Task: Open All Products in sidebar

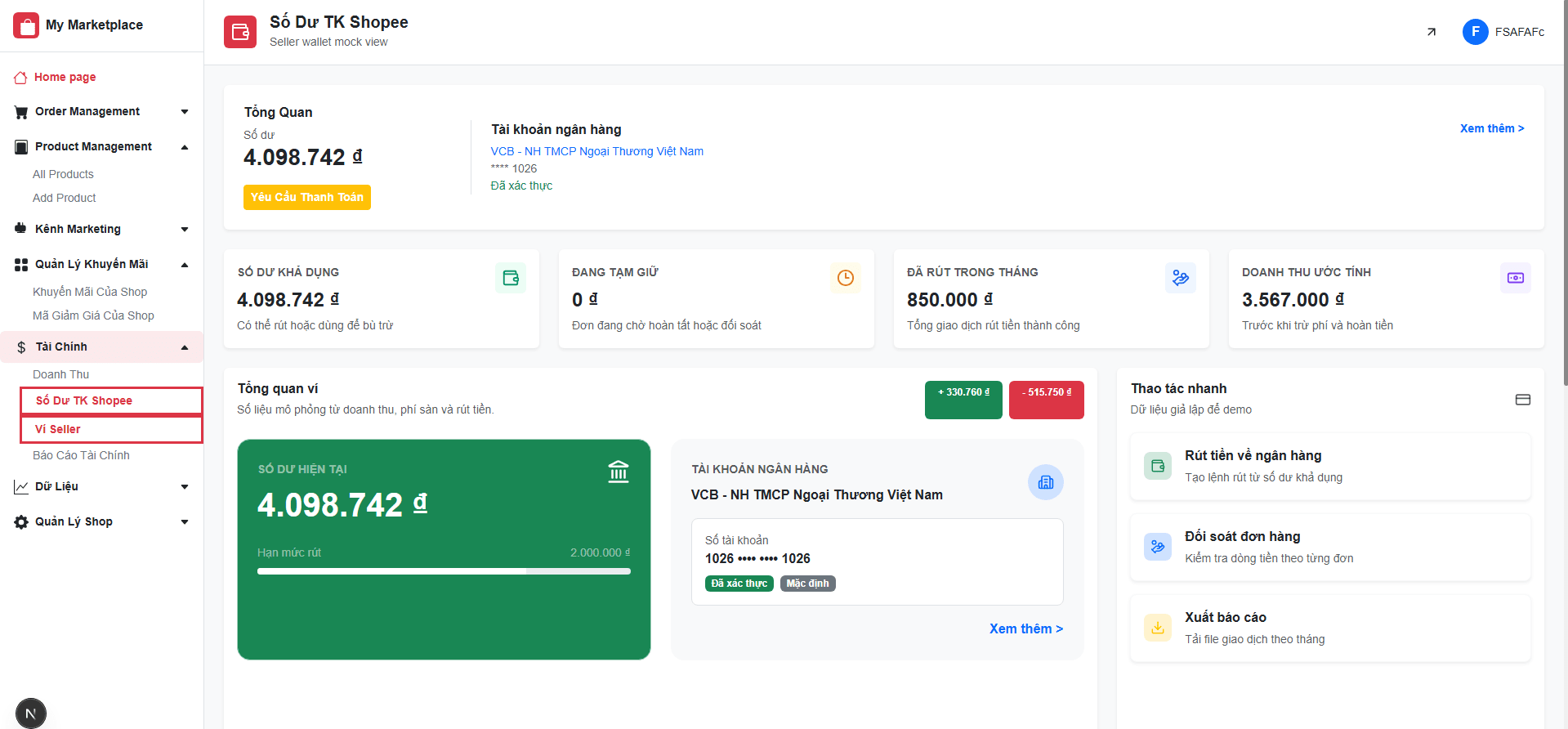Action: pos(63,174)
